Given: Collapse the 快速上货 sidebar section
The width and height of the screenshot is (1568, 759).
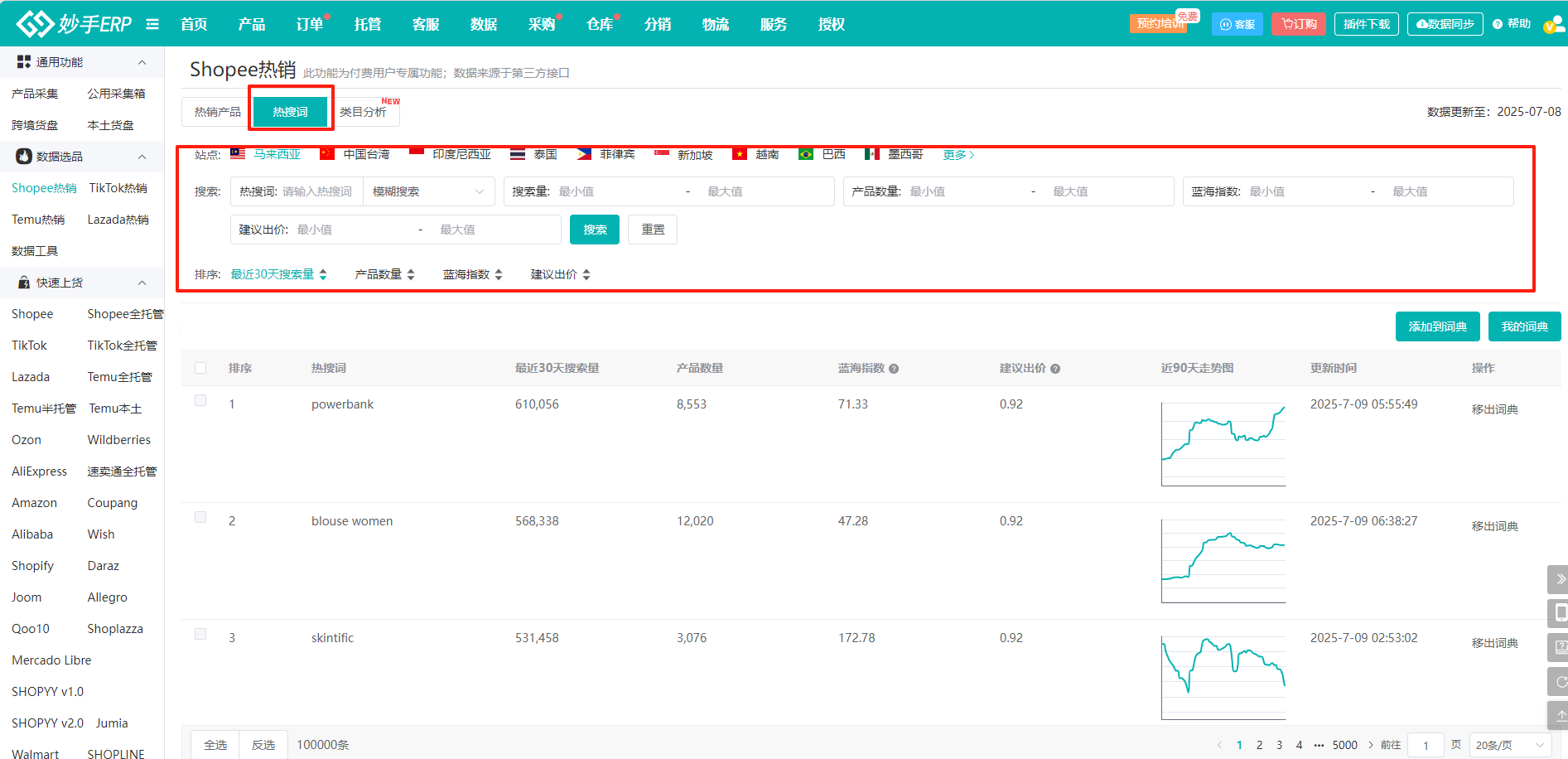Looking at the screenshot, I should (x=142, y=283).
